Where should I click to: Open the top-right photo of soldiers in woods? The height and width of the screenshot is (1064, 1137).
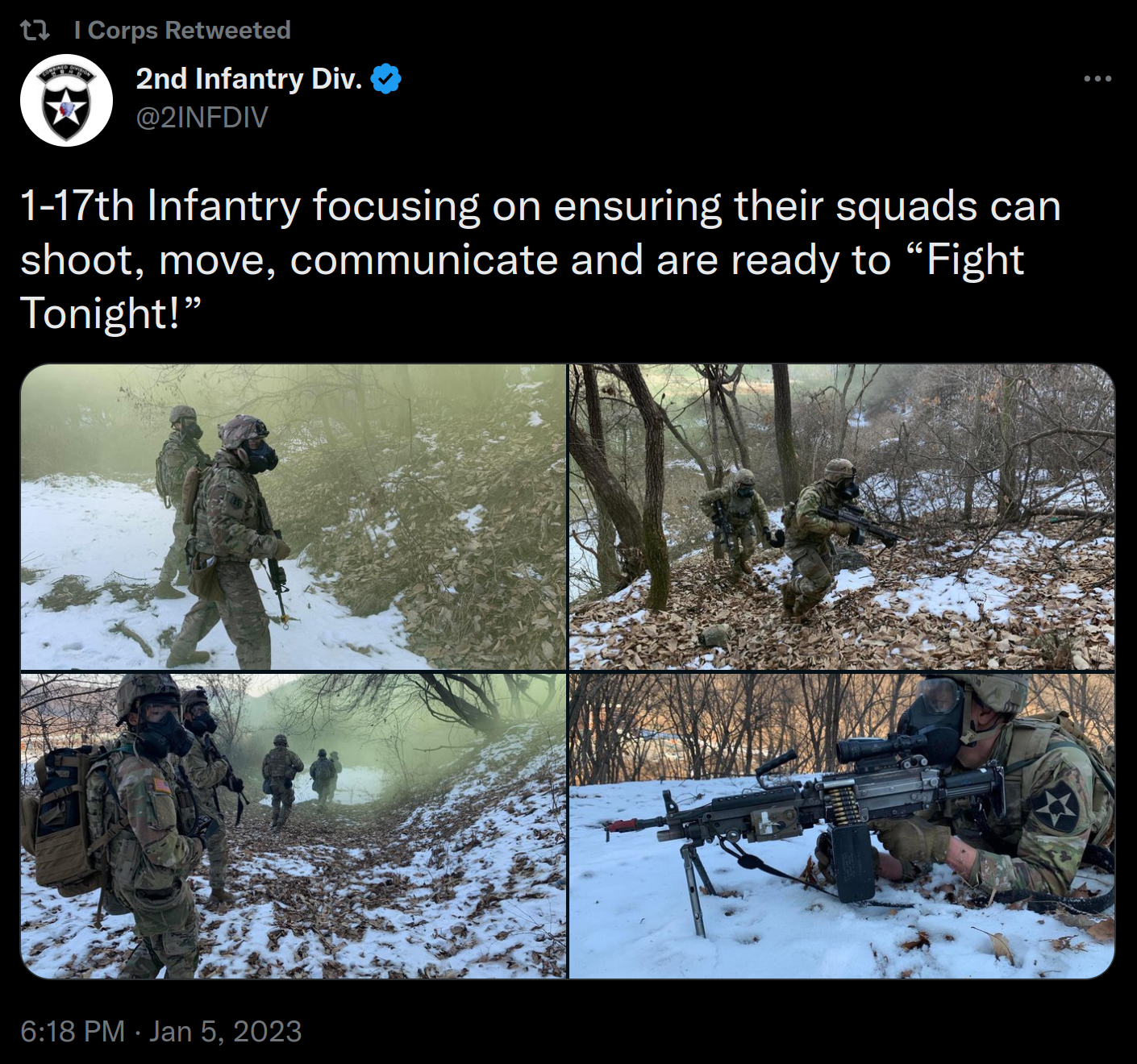pos(842,517)
